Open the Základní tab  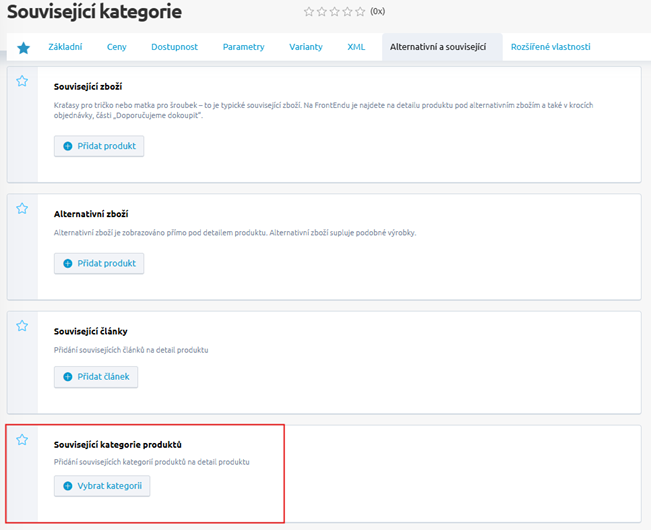click(65, 47)
